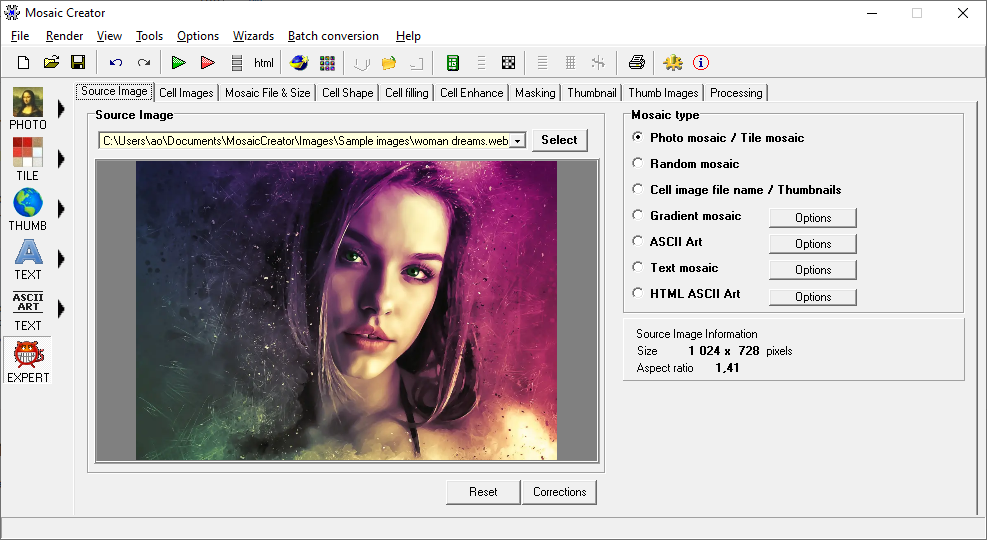987x540 pixels.
Task: Switch to the Cell Shape tab
Action: point(347,93)
